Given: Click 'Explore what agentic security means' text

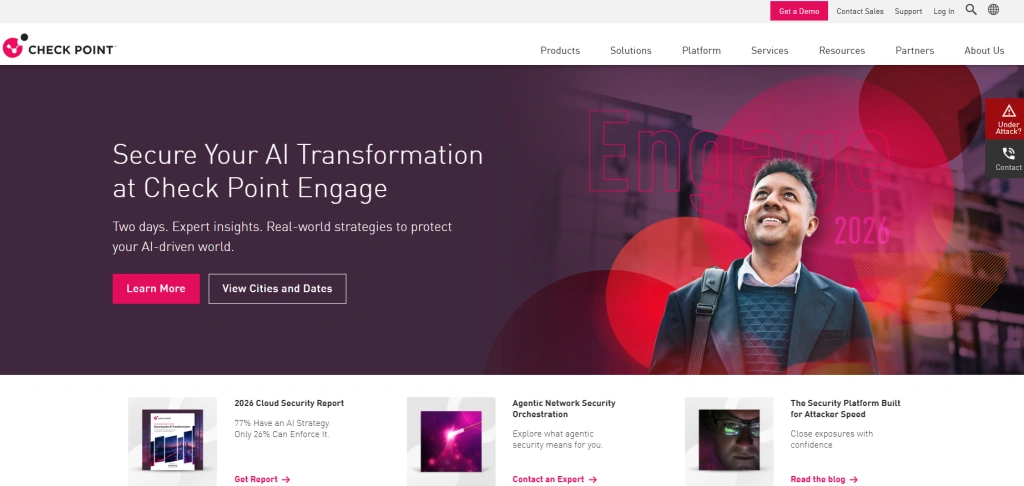Looking at the screenshot, I should (557, 440).
